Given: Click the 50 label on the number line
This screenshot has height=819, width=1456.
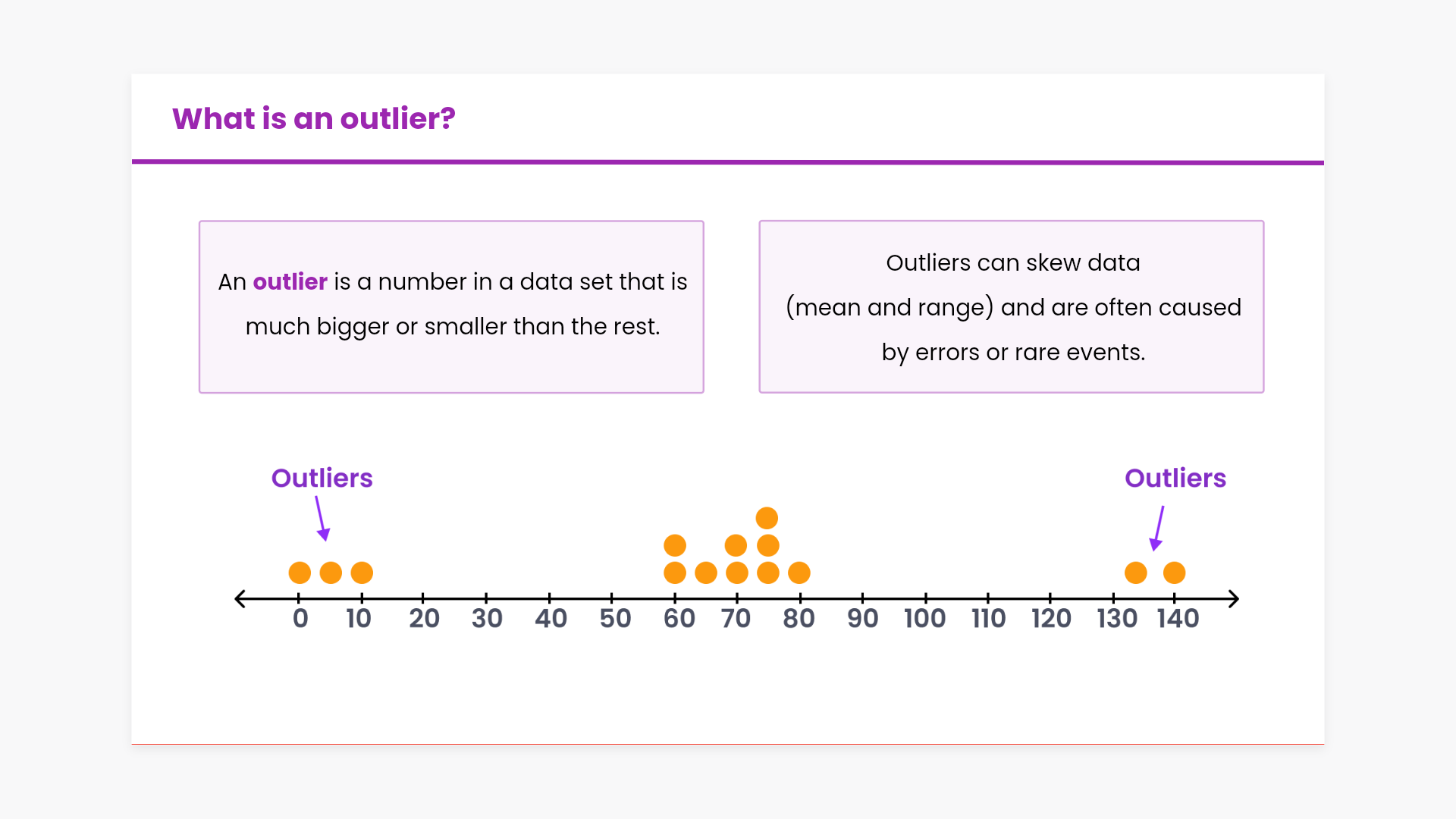Looking at the screenshot, I should point(615,619).
